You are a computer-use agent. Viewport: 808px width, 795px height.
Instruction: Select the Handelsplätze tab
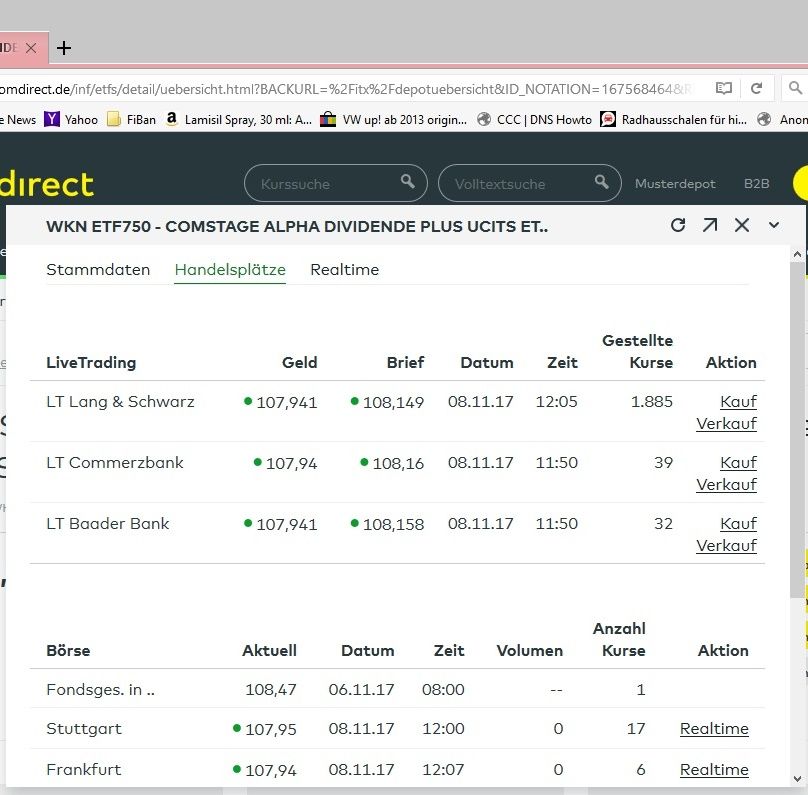(x=230, y=269)
